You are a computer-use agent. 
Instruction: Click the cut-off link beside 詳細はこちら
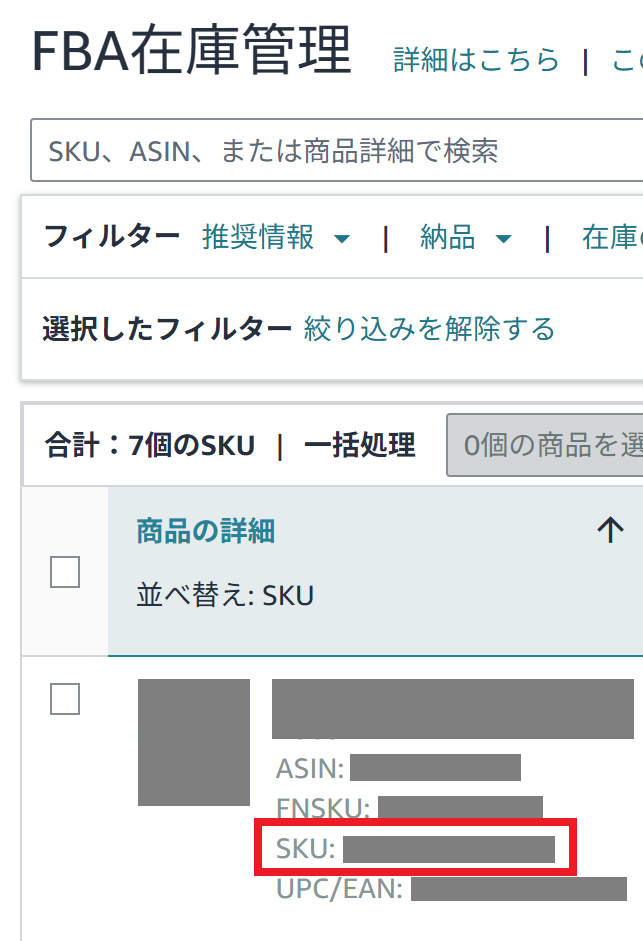tap(626, 60)
